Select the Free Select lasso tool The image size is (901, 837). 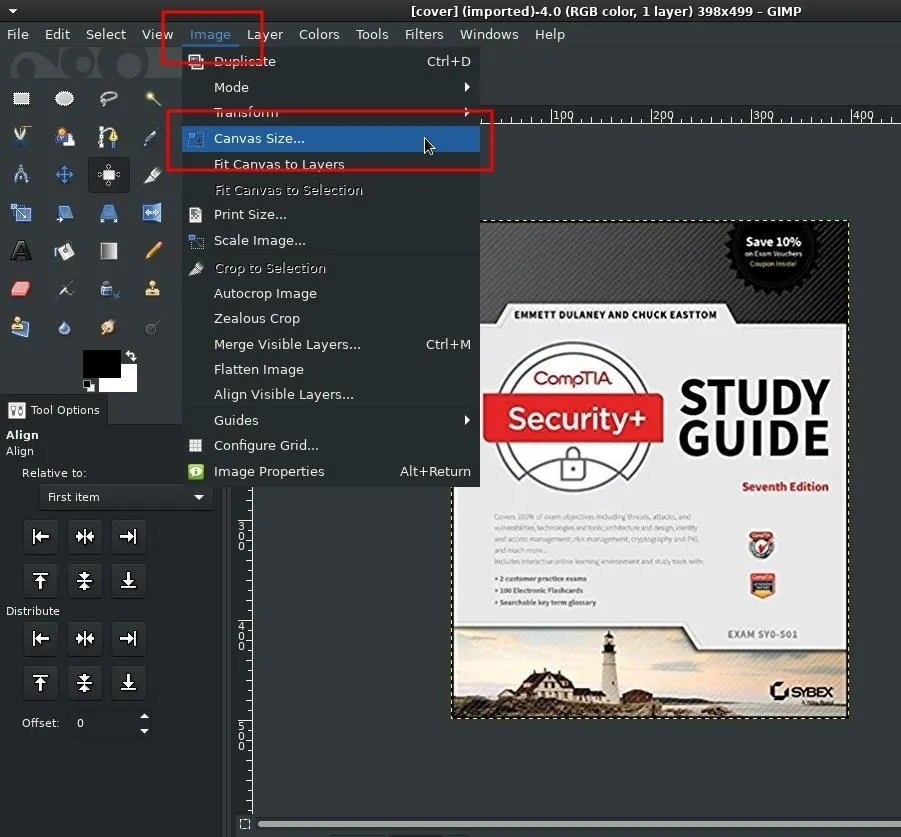109,99
